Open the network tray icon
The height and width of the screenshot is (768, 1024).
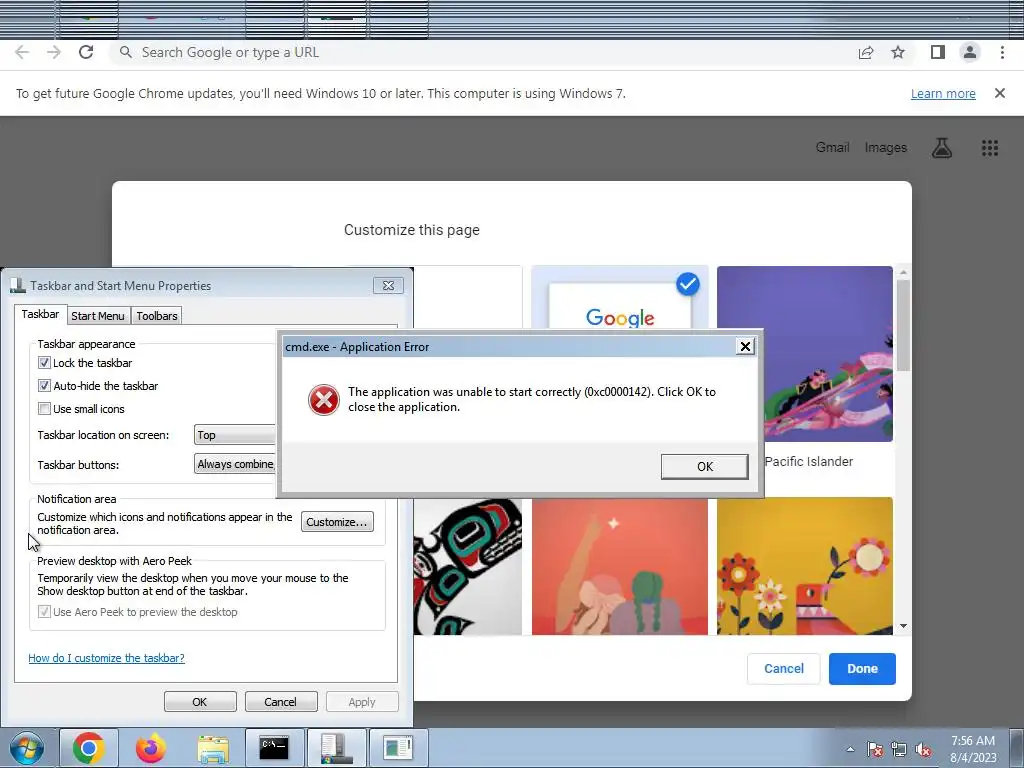tap(899, 749)
